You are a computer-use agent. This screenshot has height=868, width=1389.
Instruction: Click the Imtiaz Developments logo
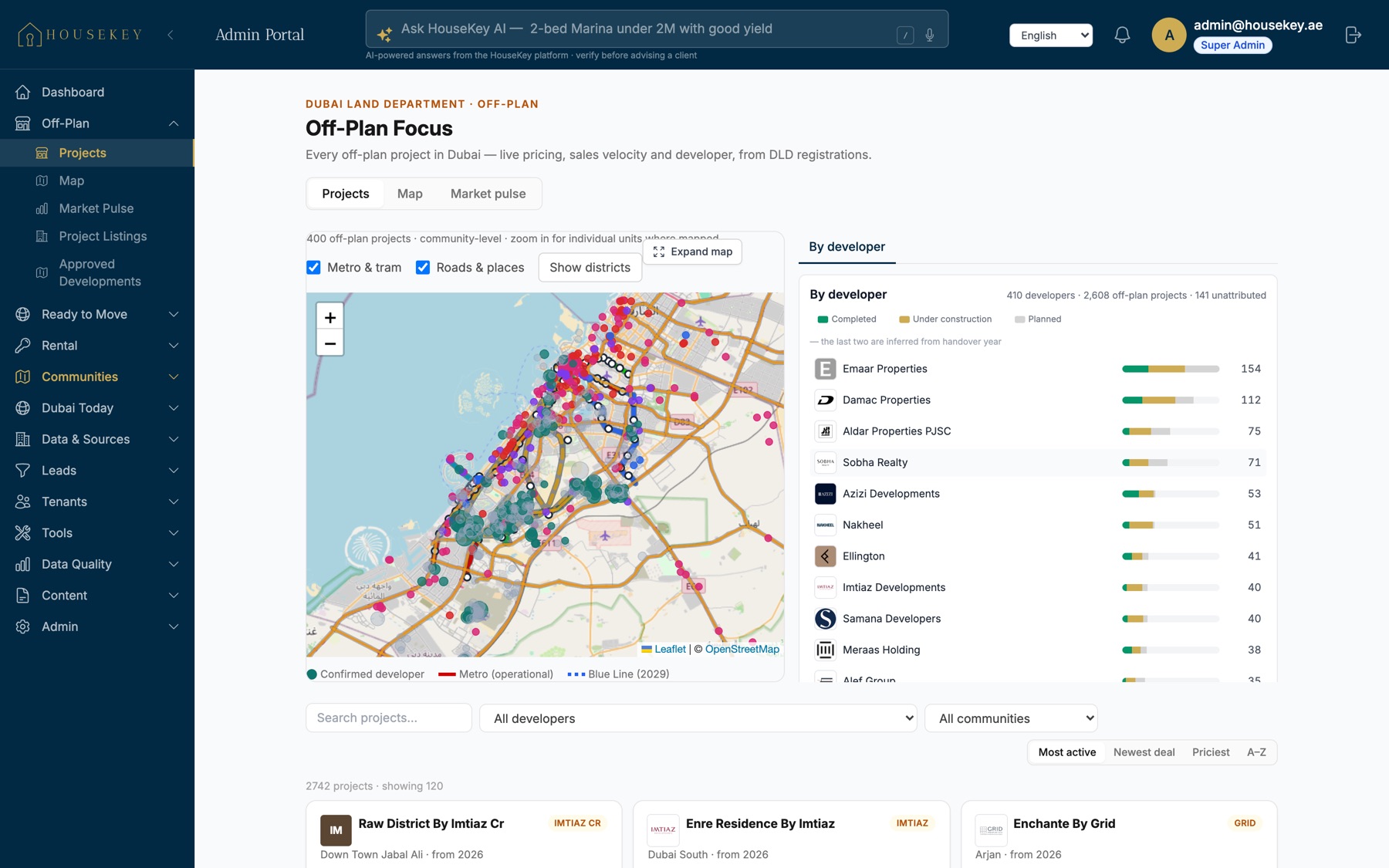(x=825, y=587)
